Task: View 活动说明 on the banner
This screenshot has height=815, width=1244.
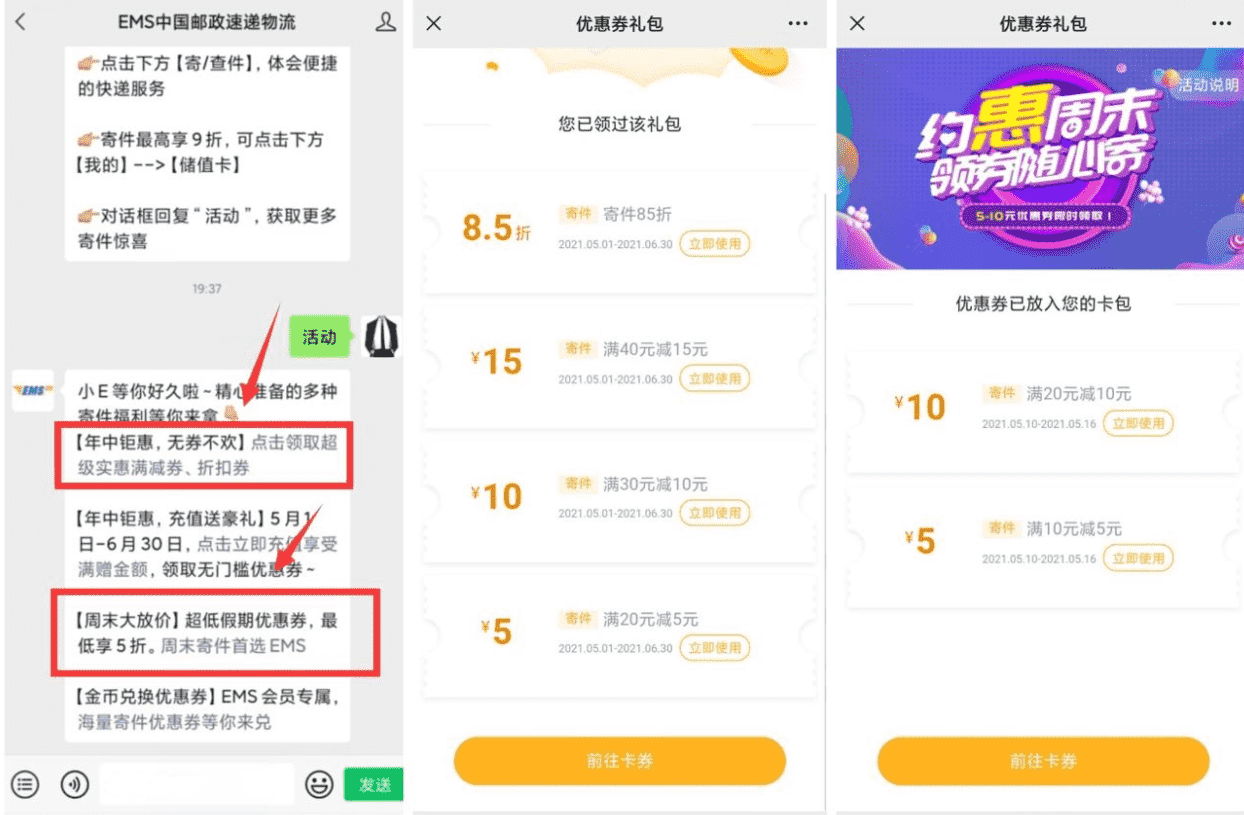Action: (x=1207, y=85)
